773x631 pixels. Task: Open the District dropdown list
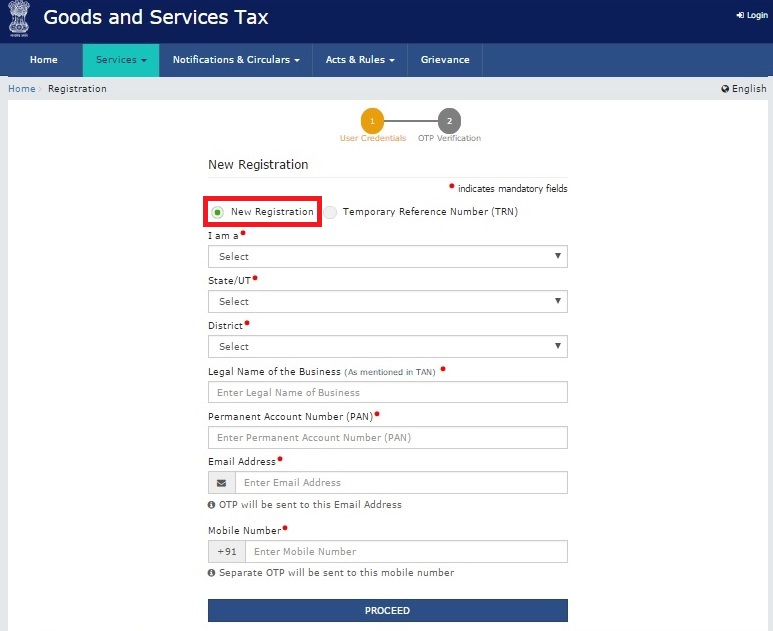click(x=387, y=347)
